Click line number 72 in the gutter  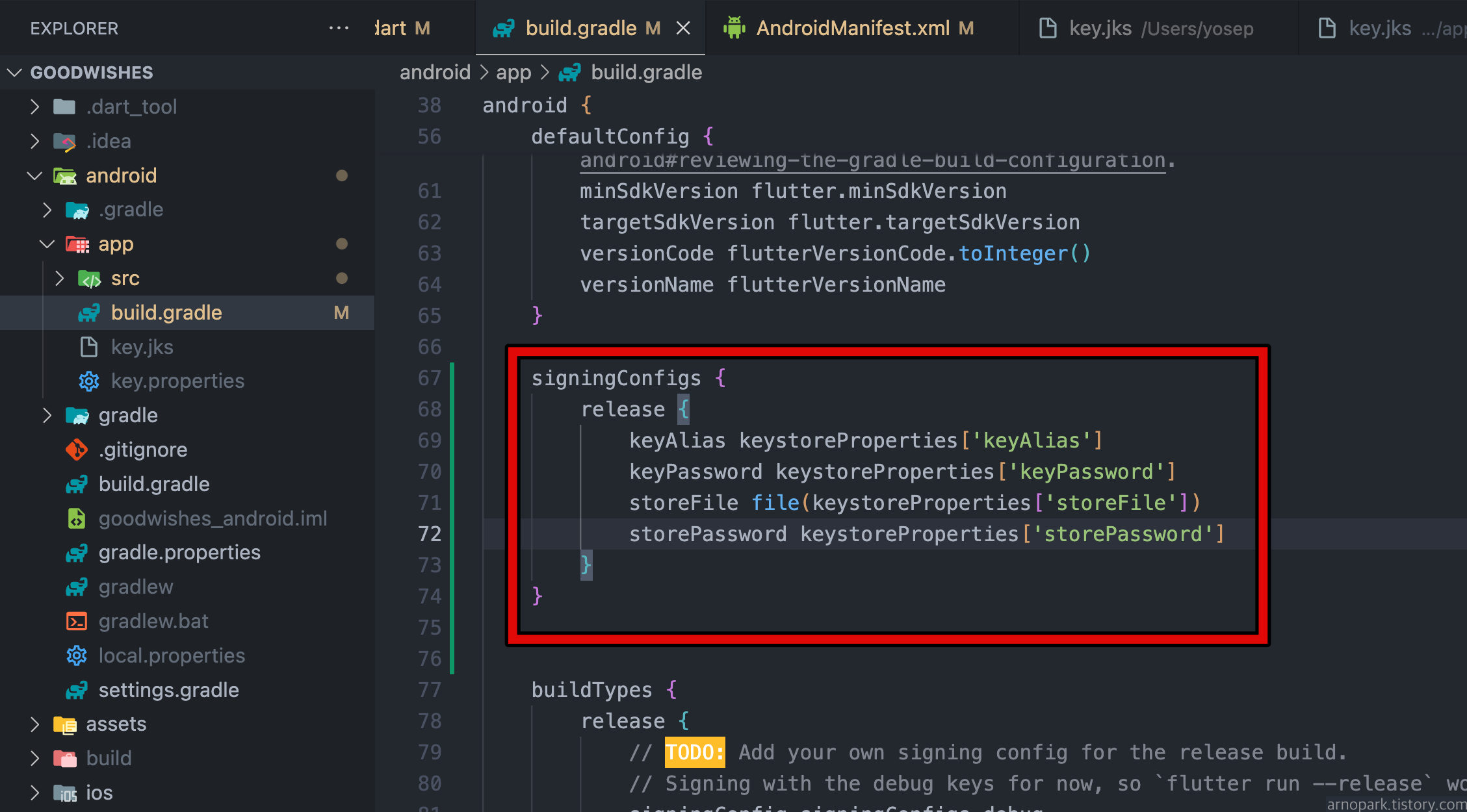[430, 534]
